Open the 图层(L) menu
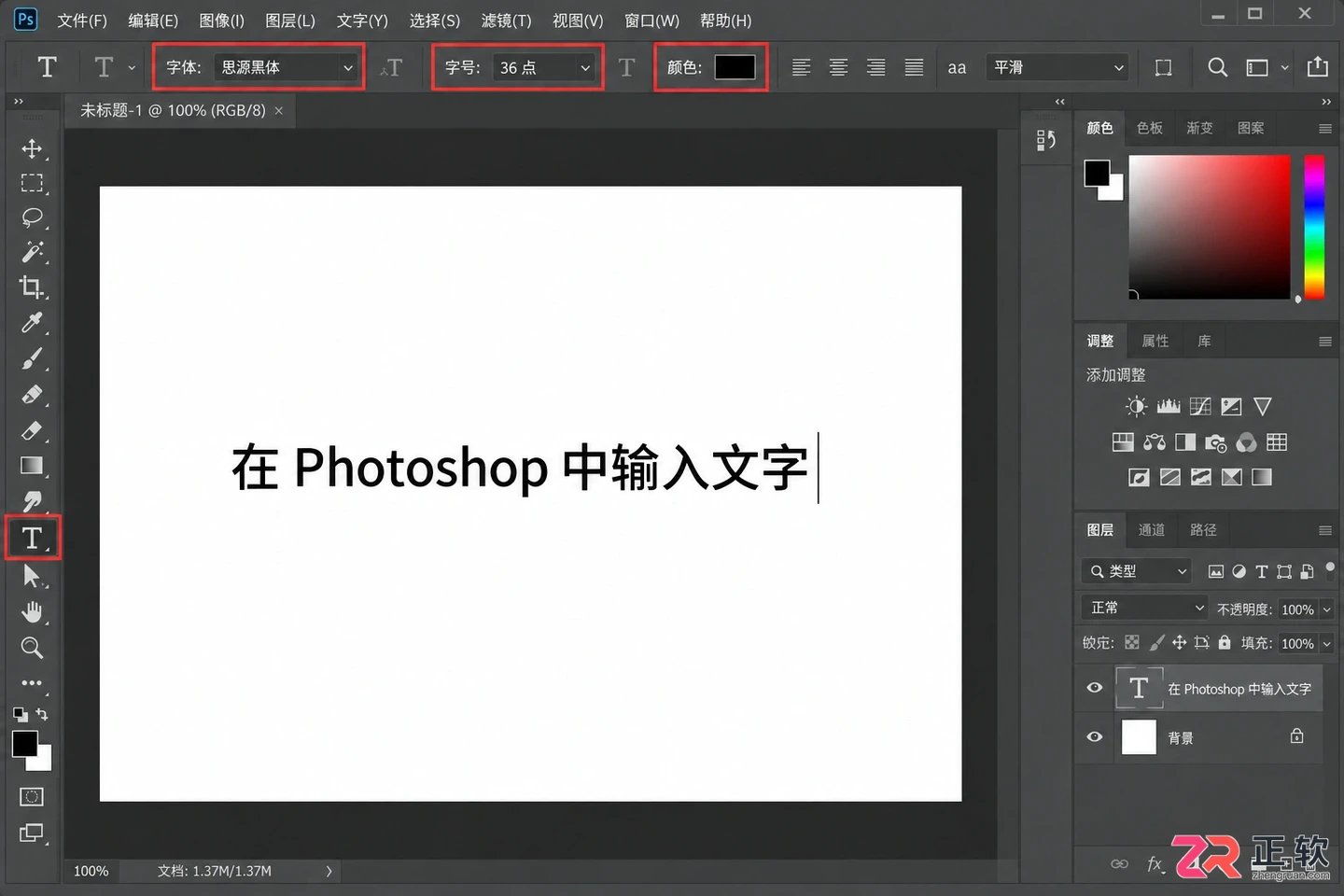Screen dimensions: 1344x896 point(290,21)
